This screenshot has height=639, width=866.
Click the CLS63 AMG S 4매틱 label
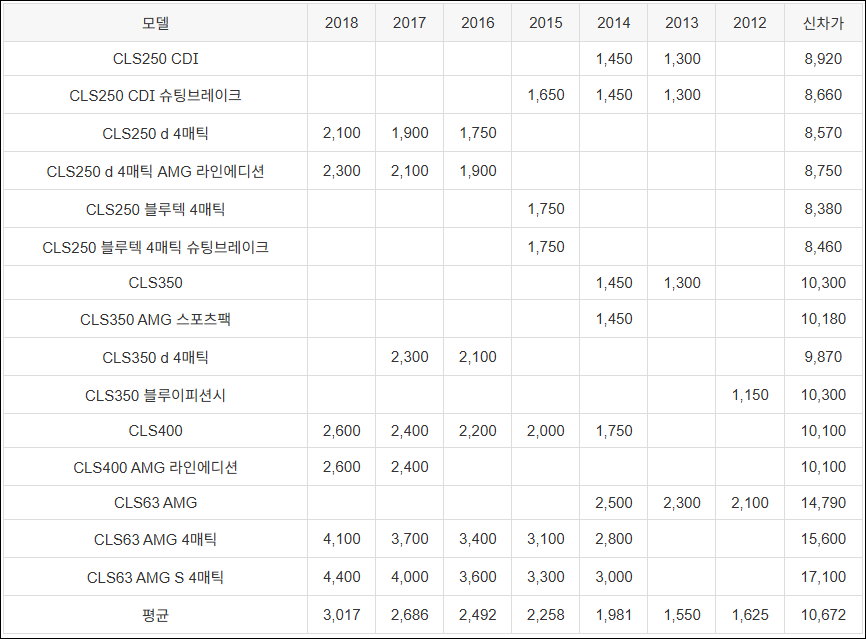click(155, 578)
